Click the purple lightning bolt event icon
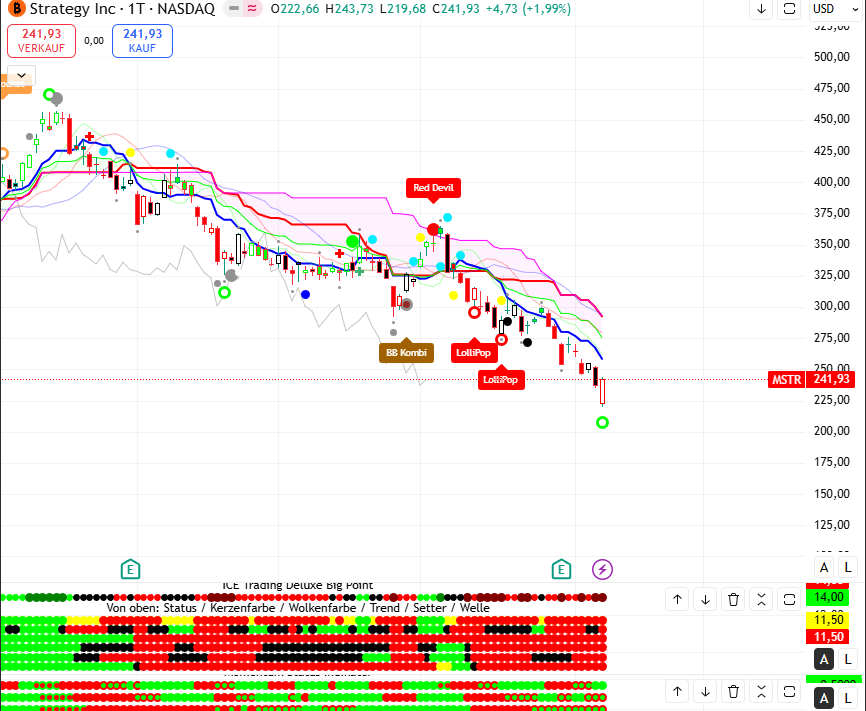 pyautogui.click(x=602, y=569)
